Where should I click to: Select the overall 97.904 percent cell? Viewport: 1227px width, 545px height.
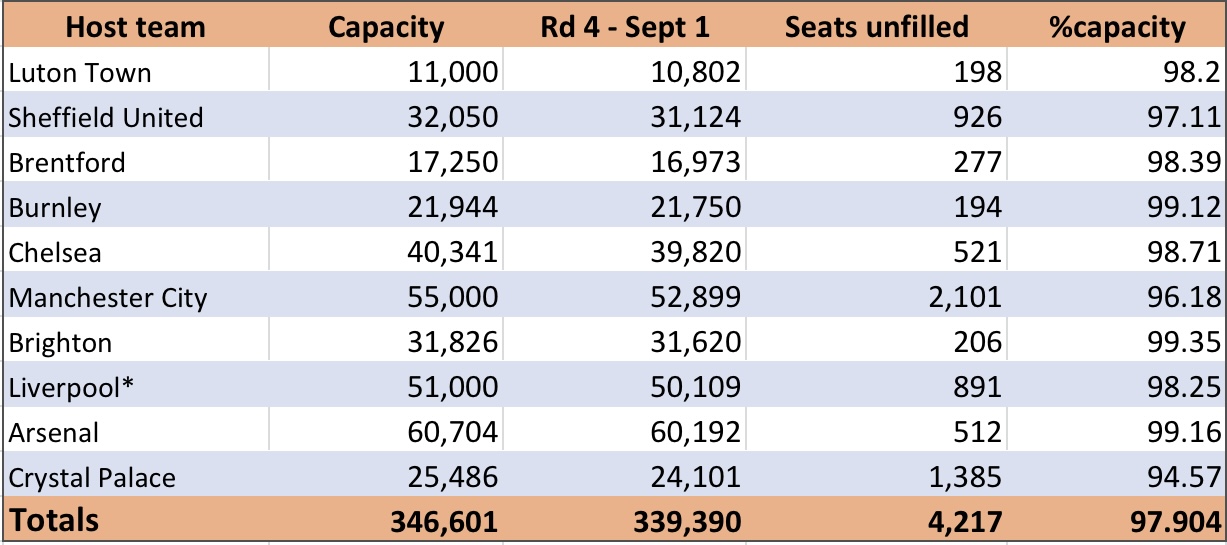1116,521
